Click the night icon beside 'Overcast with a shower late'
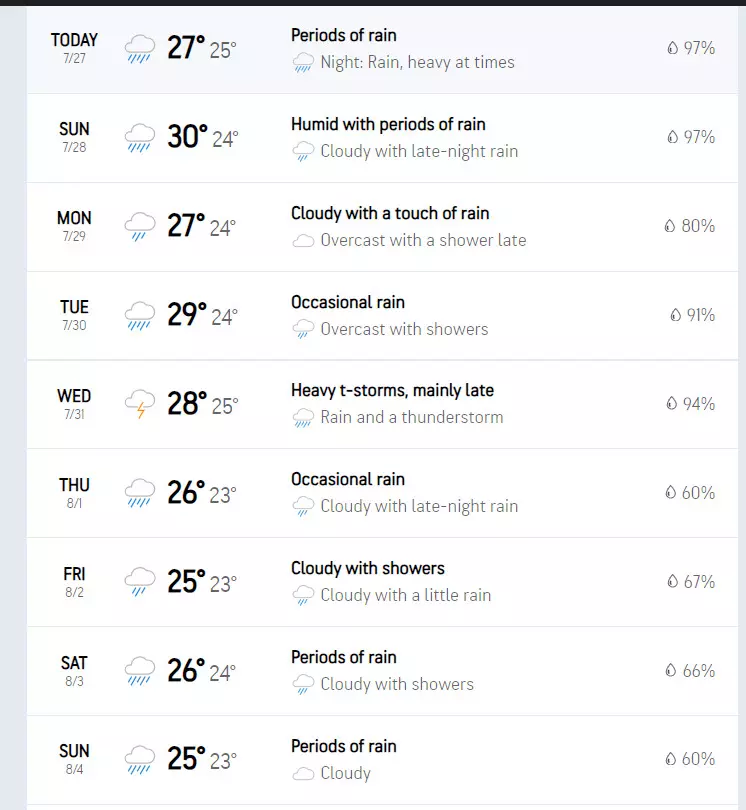 point(302,241)
